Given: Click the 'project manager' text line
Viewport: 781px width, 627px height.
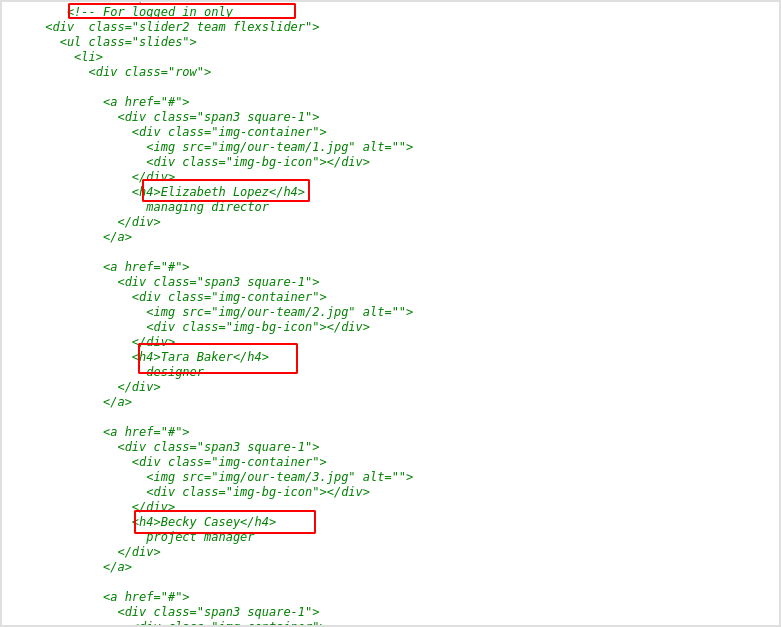Looking at the screenshot, I should click(x=200, y=537).
